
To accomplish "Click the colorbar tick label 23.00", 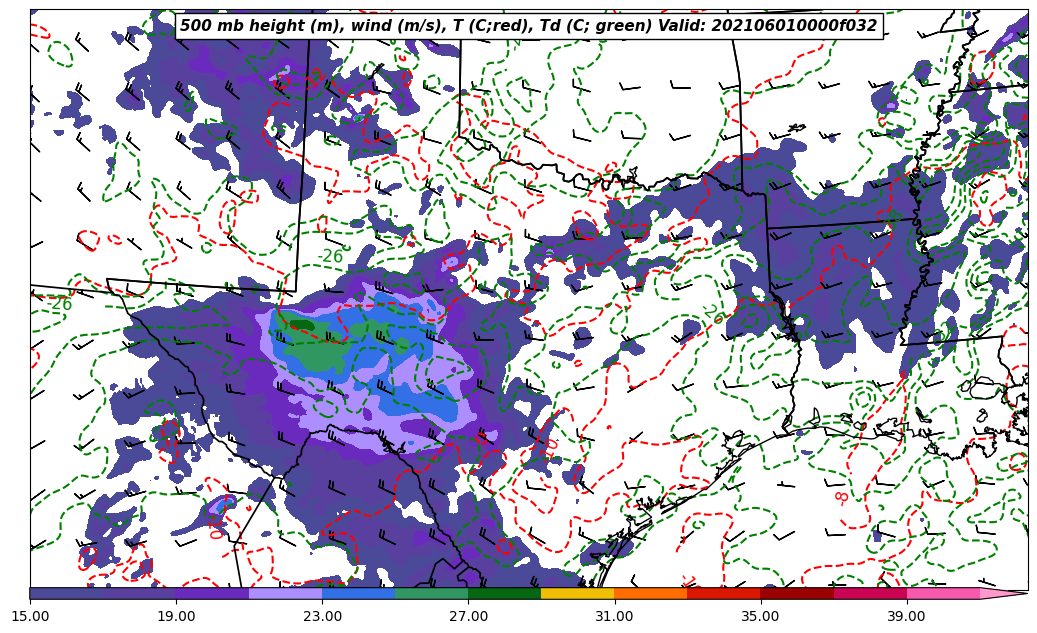I will click(322, 616).
